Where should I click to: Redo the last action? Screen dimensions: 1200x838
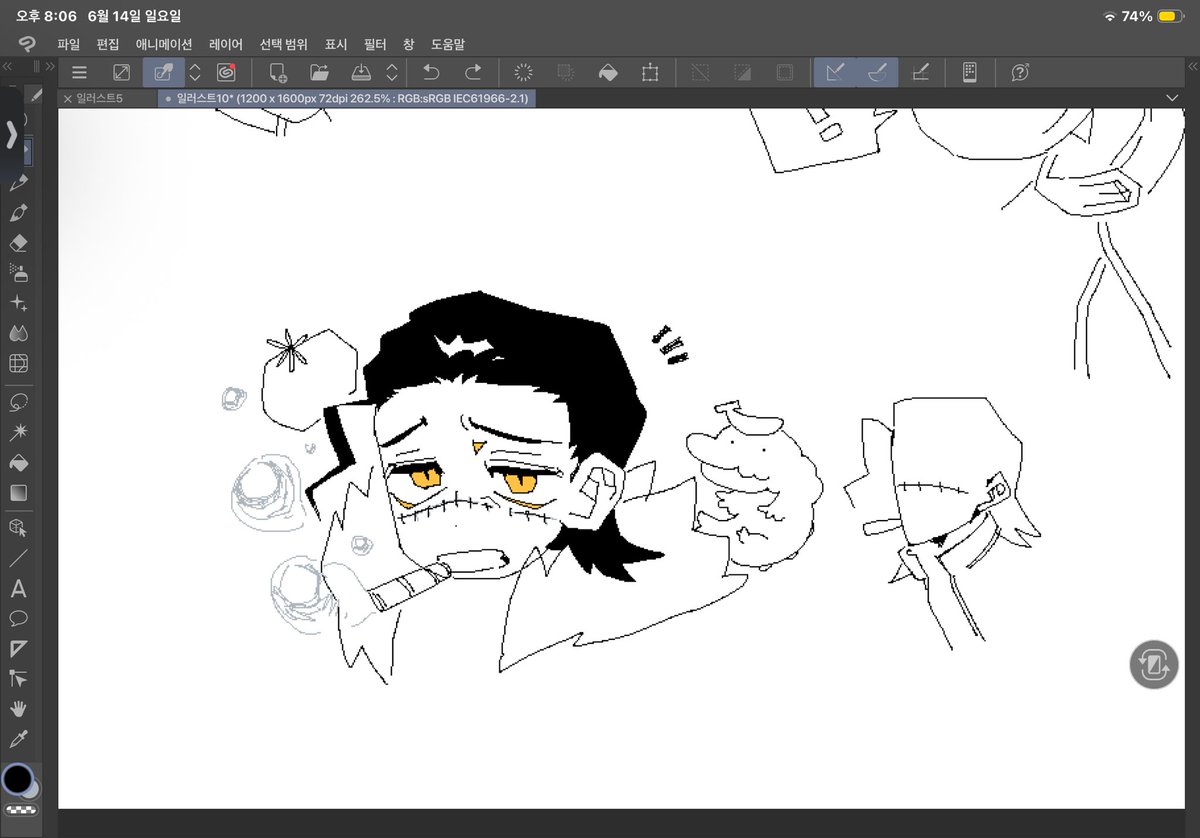click(473, 72)
